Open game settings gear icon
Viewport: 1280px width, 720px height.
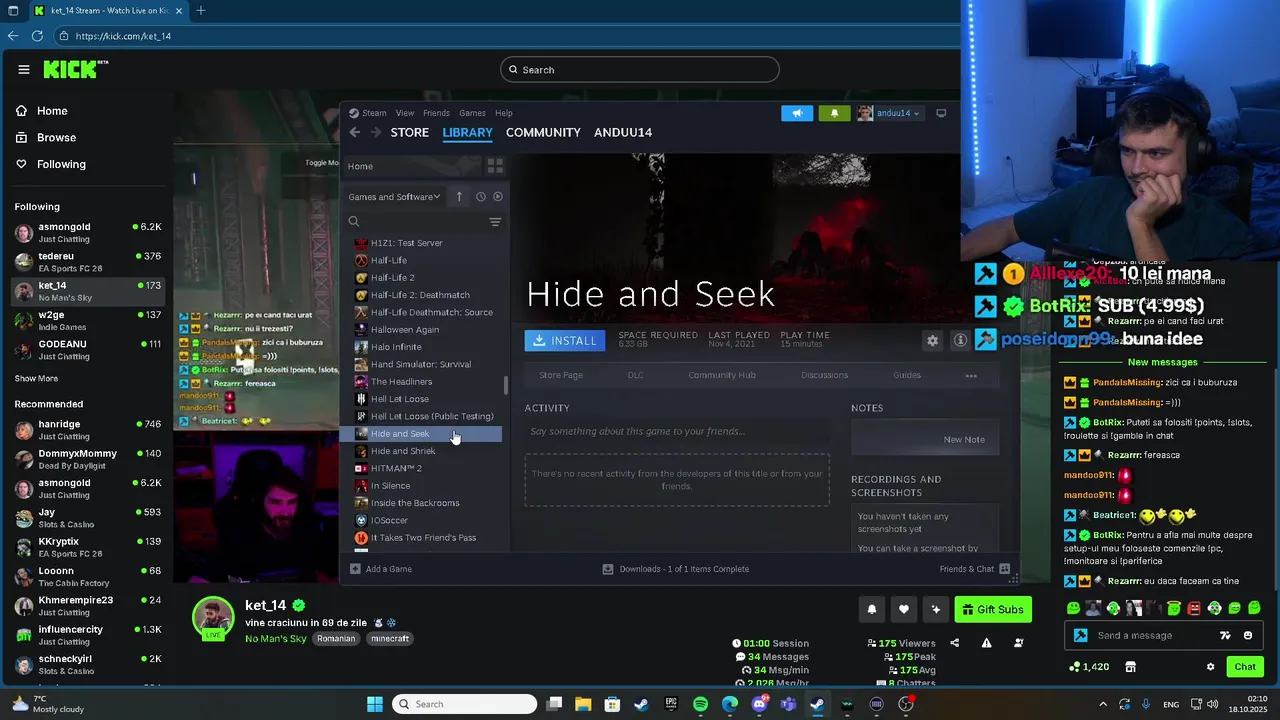933,341
